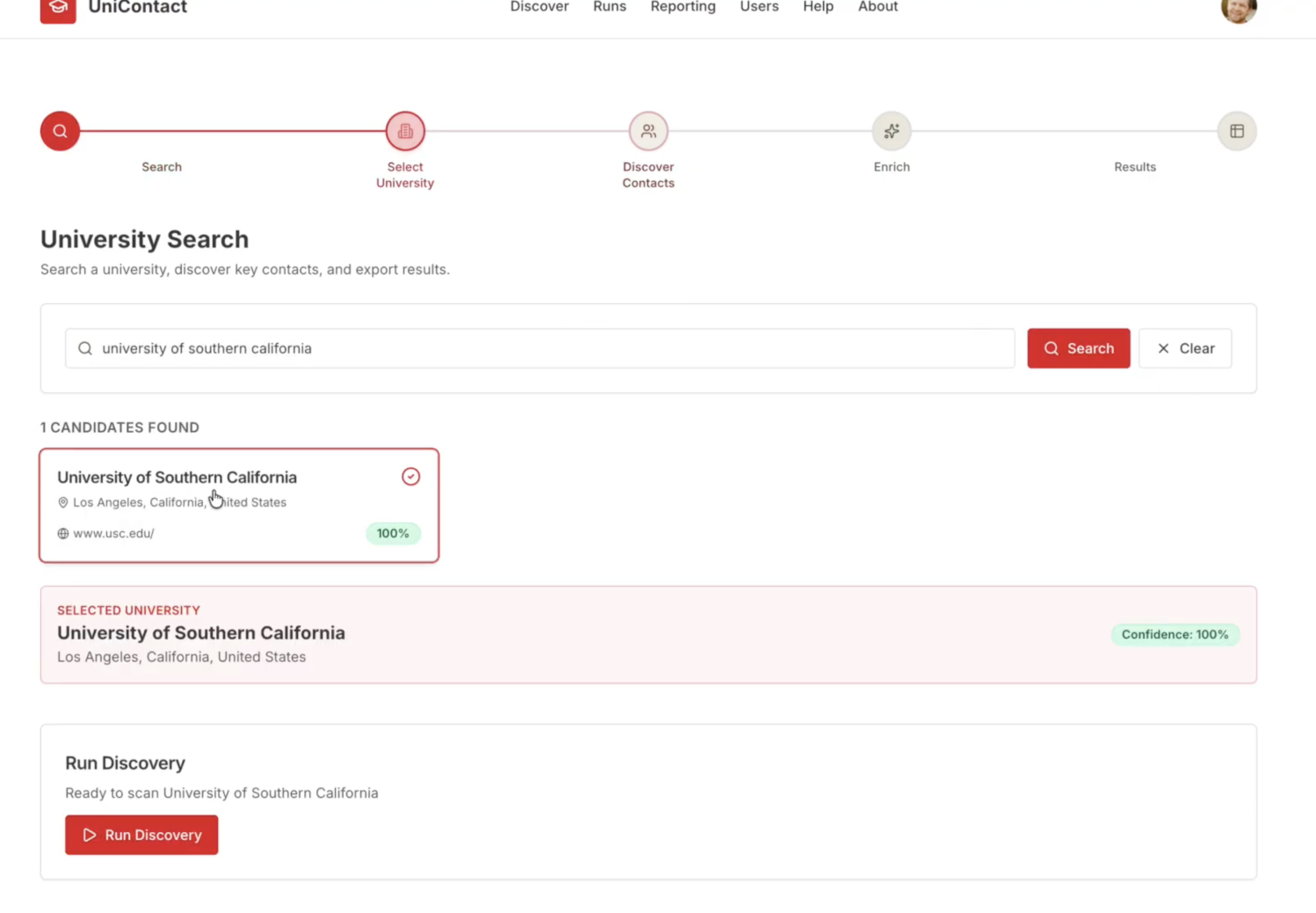Click the Results step label
The height and width of the screenshot is (913, 1316).
[1135, 167]
